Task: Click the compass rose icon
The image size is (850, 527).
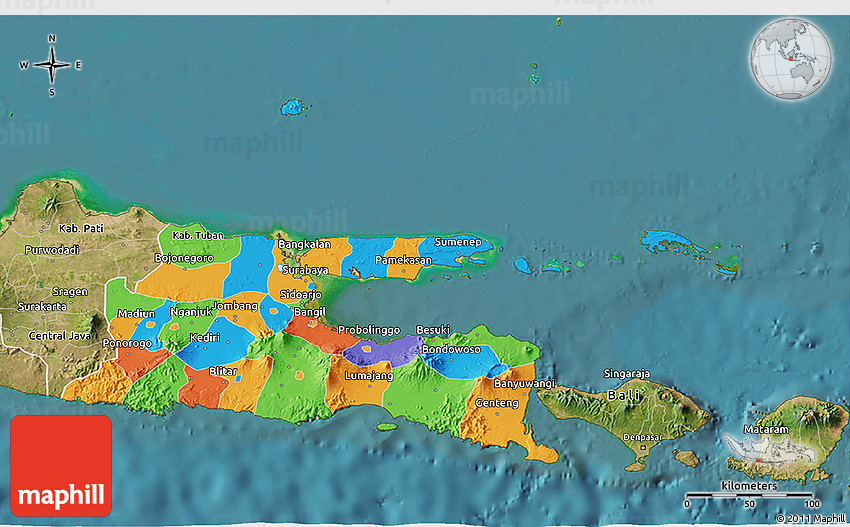Action: coord(51,65)
